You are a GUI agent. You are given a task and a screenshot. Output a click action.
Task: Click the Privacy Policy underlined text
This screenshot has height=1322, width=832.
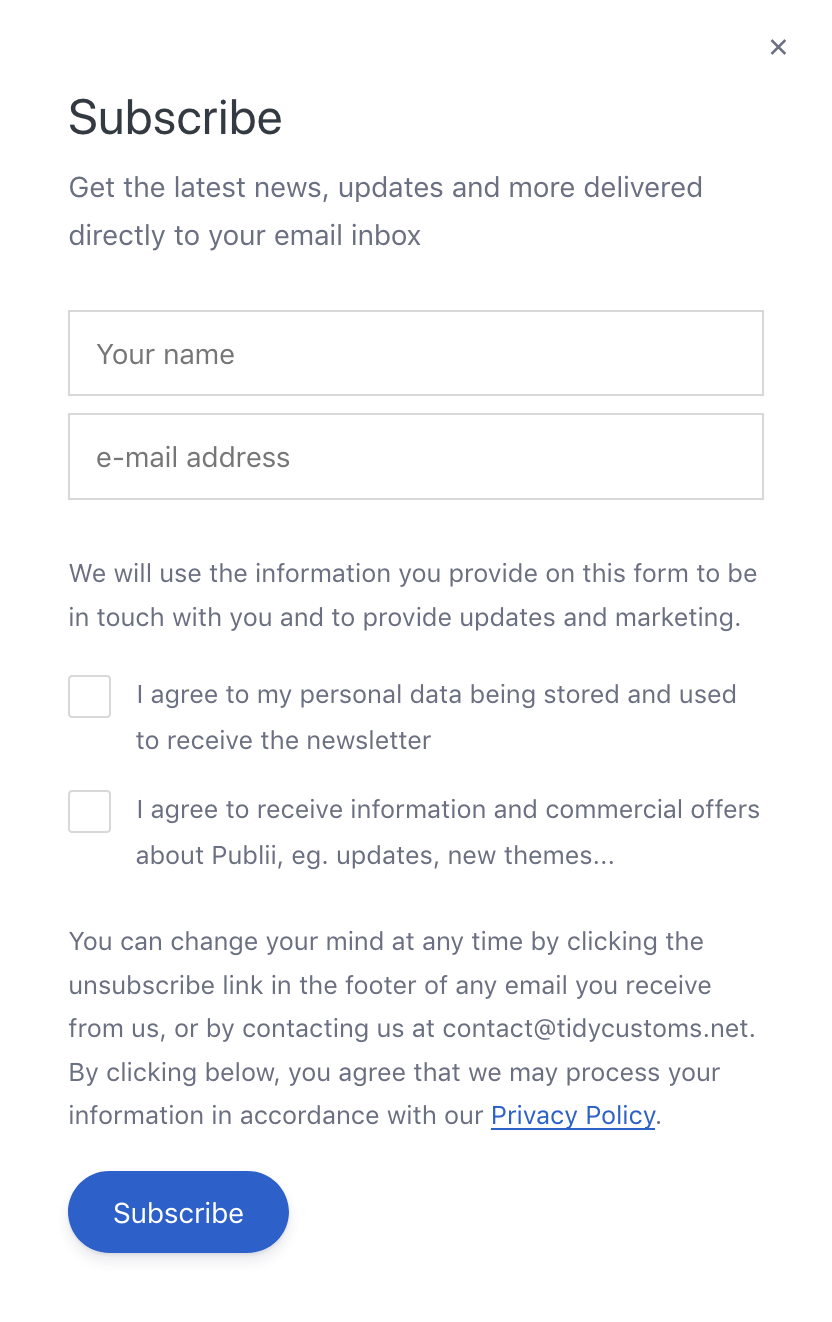572,1115
